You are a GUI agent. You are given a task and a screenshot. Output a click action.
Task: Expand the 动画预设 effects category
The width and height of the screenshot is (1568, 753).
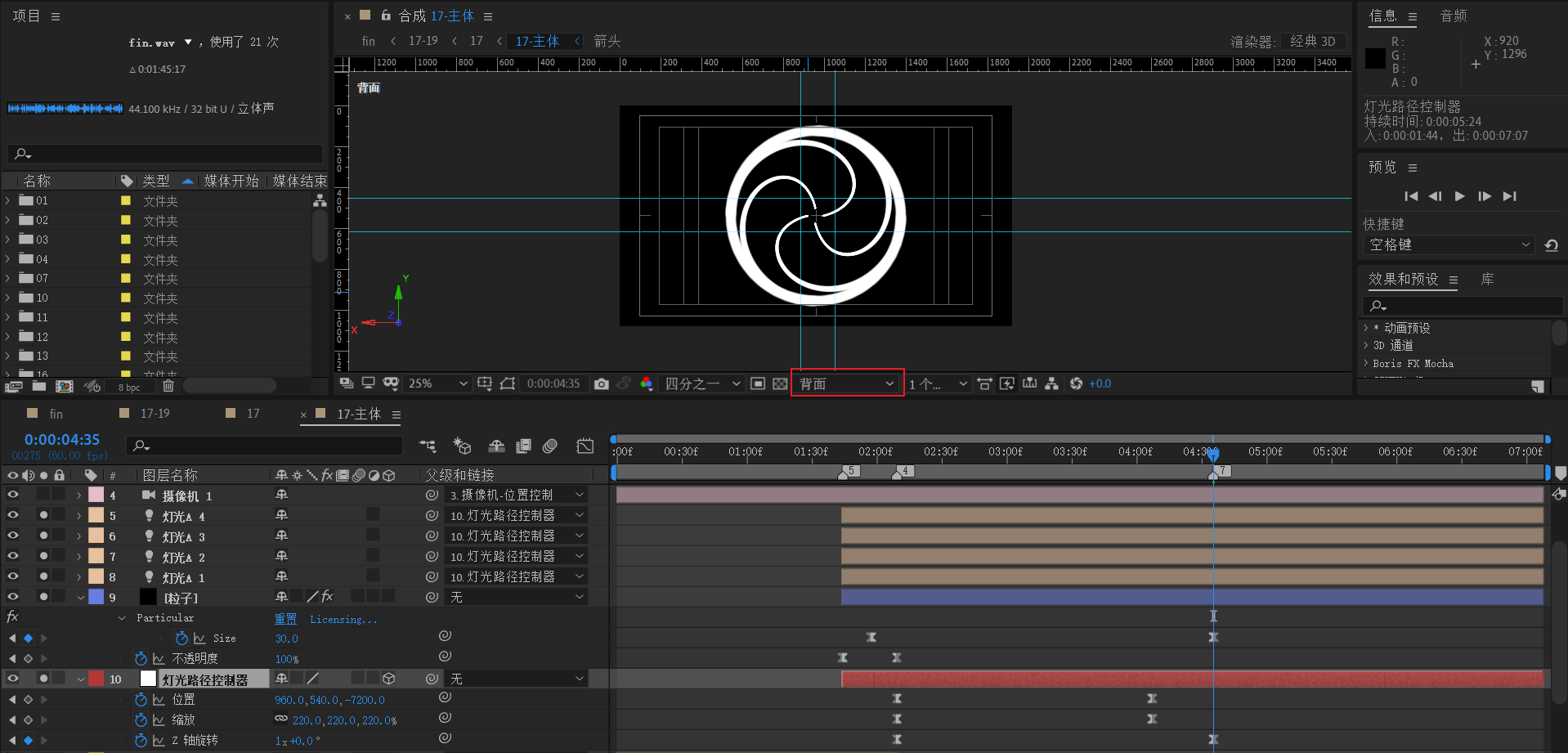click(1365, 328)
